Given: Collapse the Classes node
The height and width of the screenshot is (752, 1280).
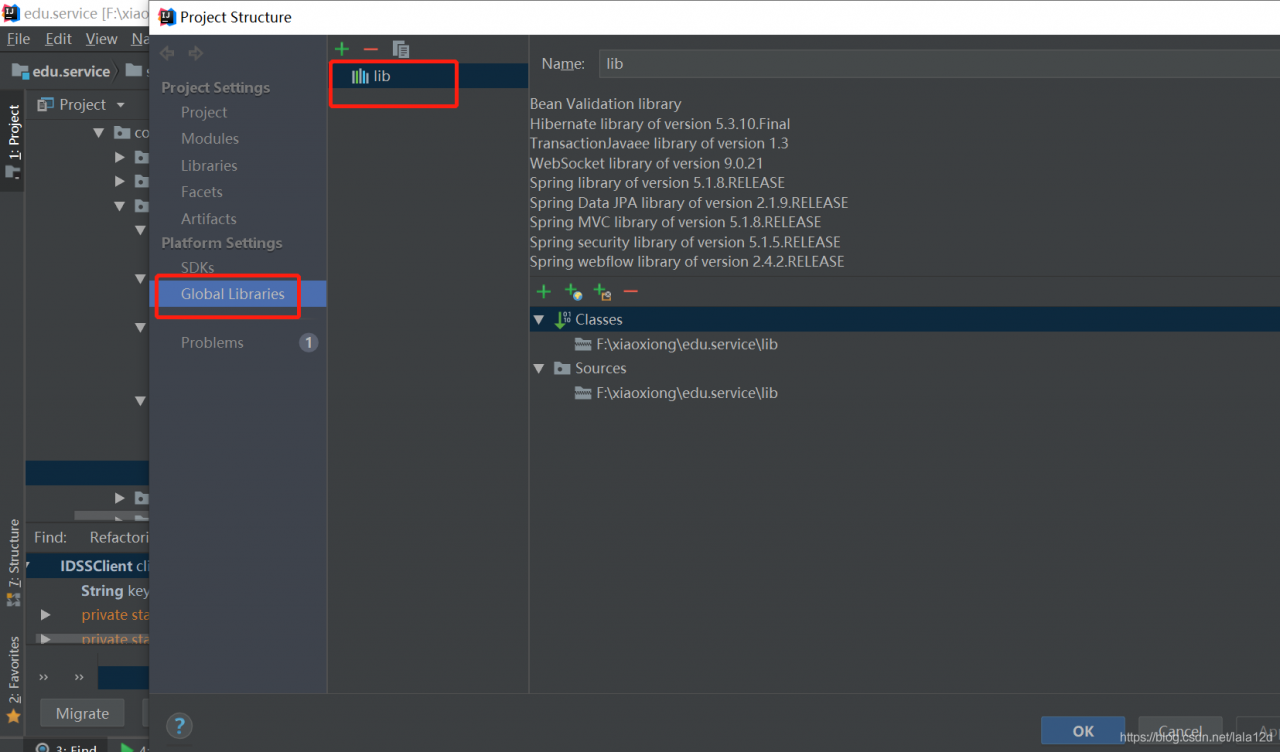Looking at the screenshot, I should (x=539, y=320).
